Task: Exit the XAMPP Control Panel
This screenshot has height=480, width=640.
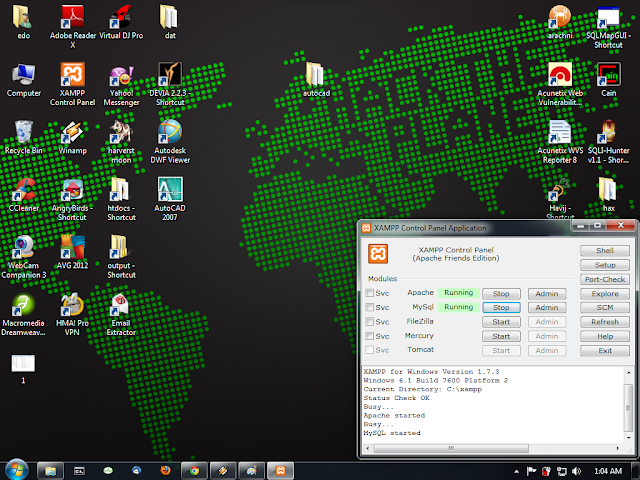Action: 605,350
